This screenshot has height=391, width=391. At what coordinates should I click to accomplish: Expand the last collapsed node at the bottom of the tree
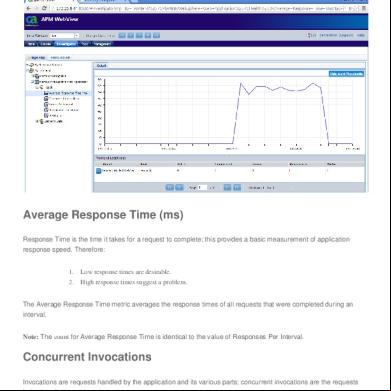click(38, 121)
